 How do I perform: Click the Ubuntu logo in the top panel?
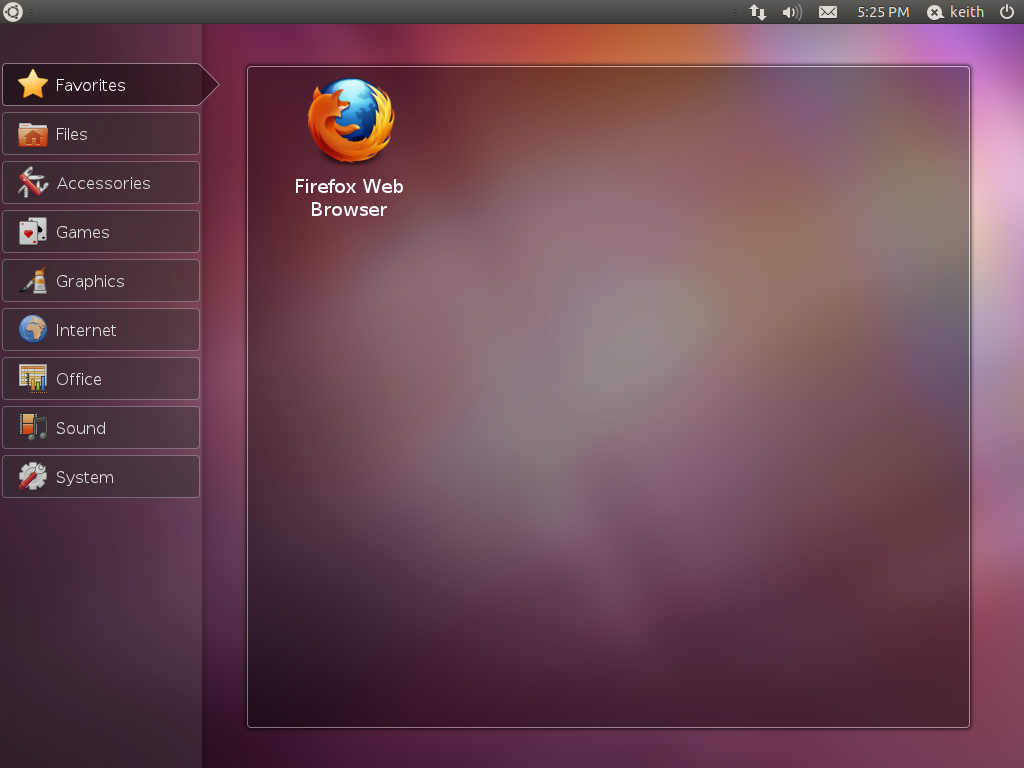pyautogui.click(x=11, y=12)
